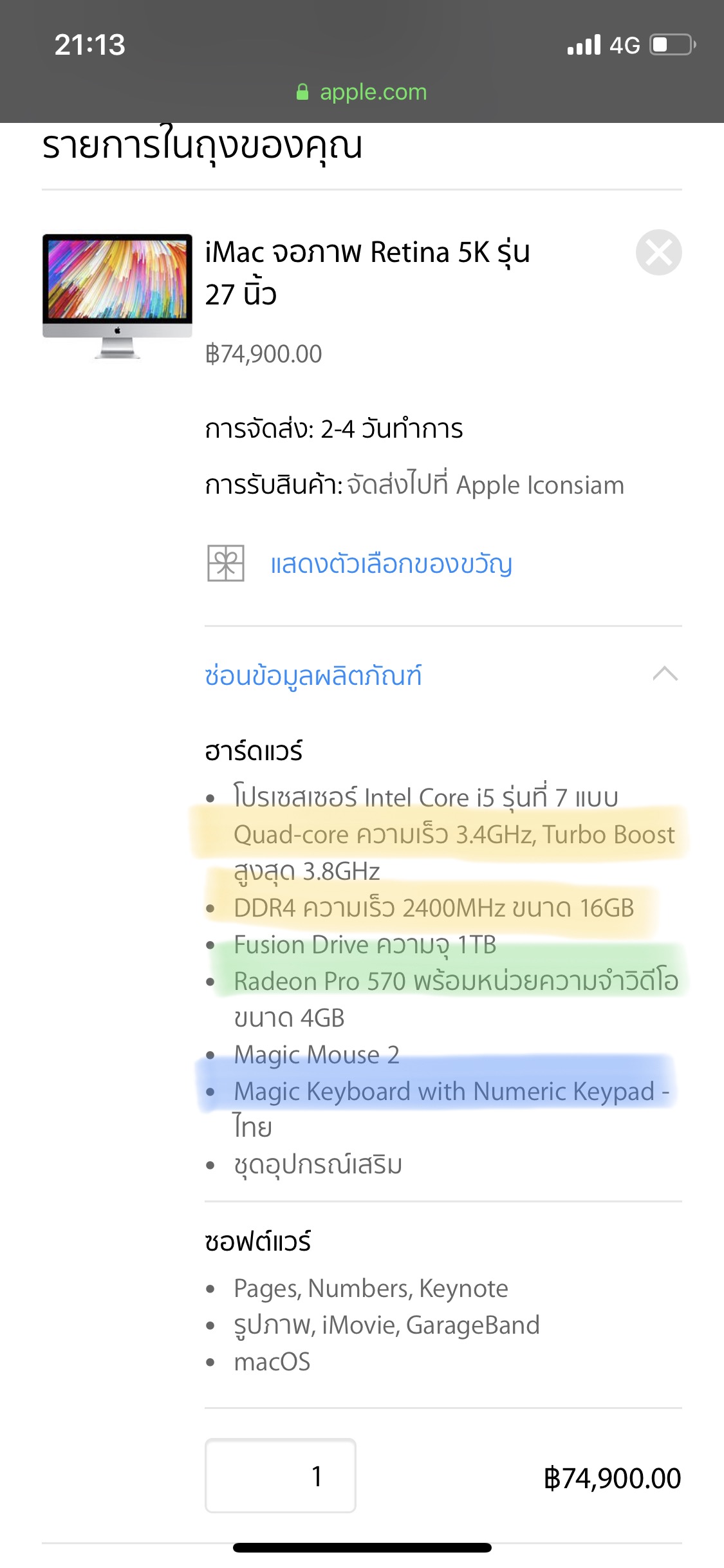
Task: Tap the home indicator bar at bottom
Action: click(x=362, y=1547)
